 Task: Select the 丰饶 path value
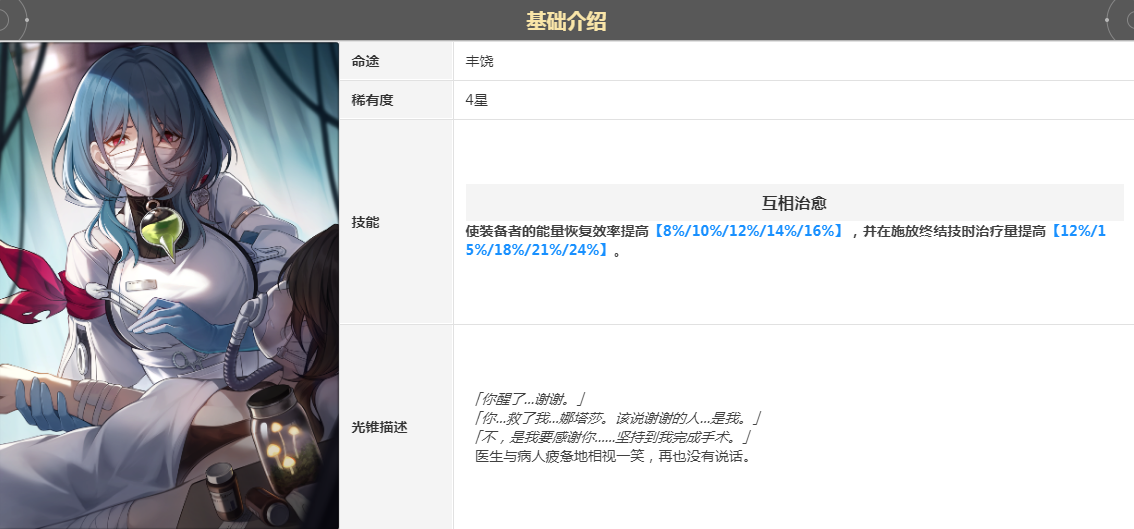coord(479,62)
